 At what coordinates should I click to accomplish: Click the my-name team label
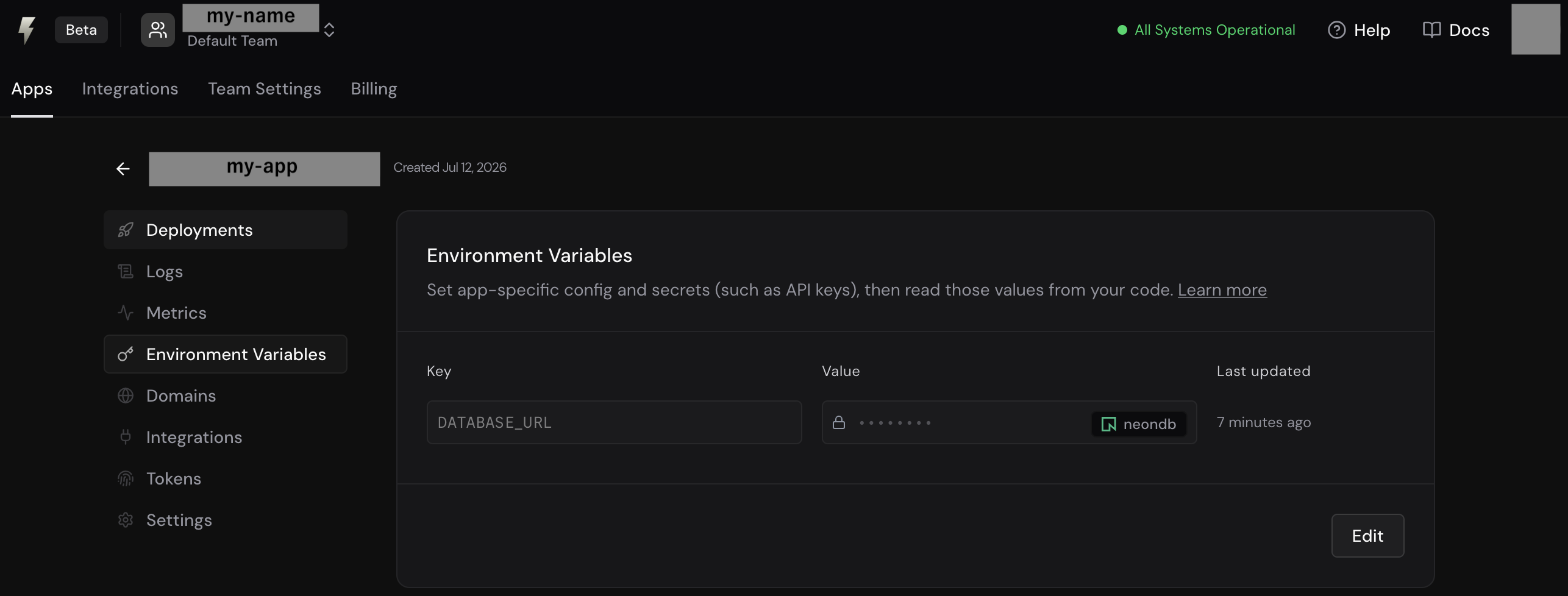click(x=251, y=17)
